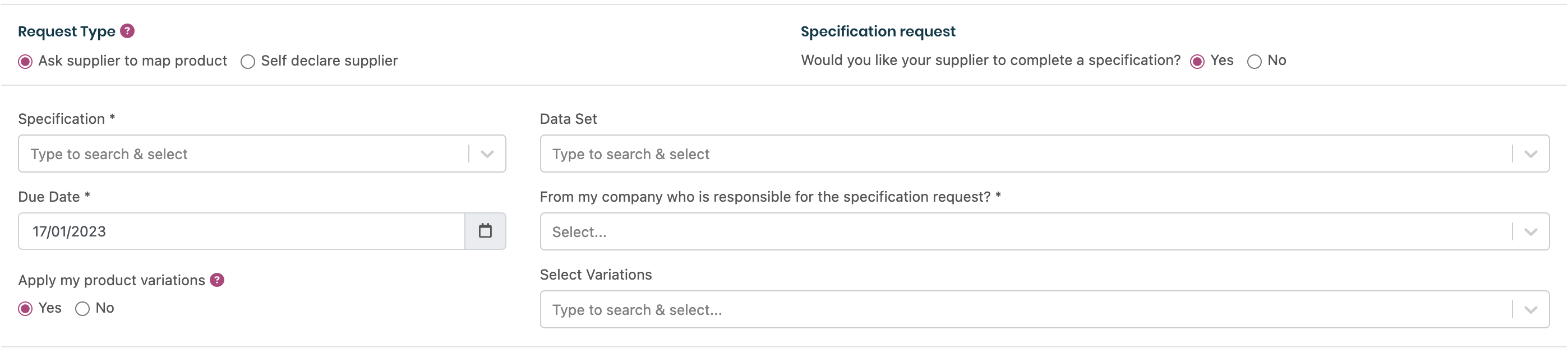
Task: Click the Request Type help icon
Action: 127,31
